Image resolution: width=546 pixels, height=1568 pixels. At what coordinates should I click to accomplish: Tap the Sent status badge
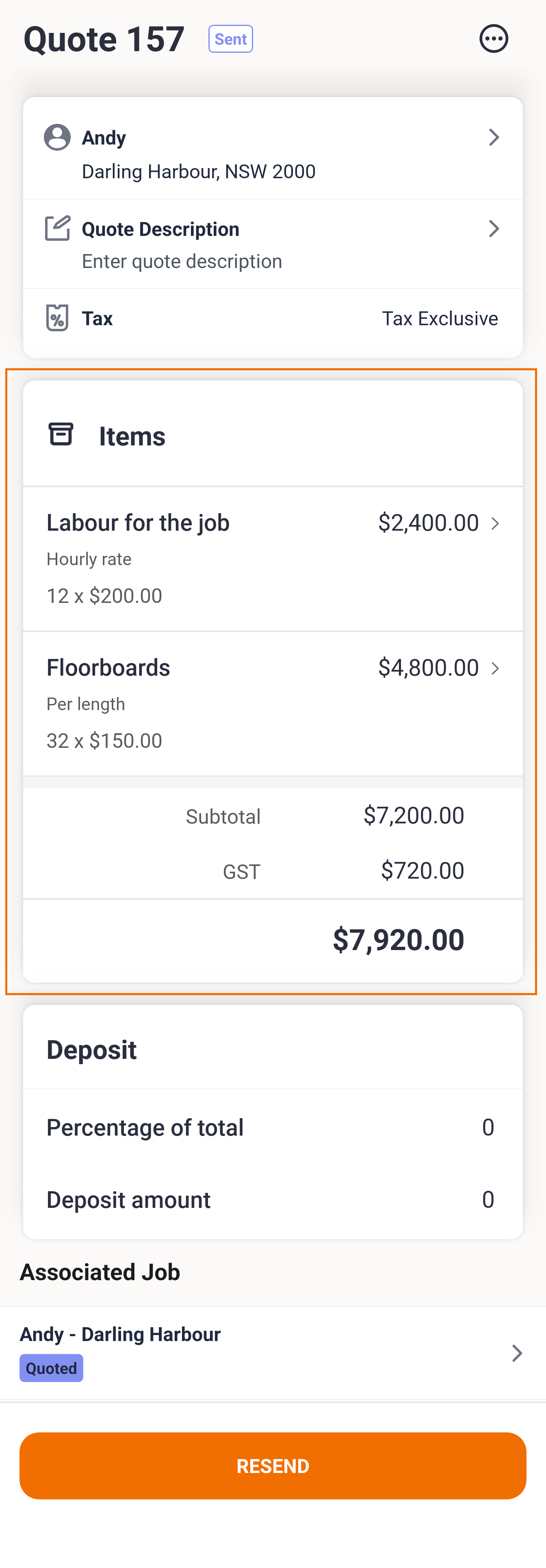[230, 39]
